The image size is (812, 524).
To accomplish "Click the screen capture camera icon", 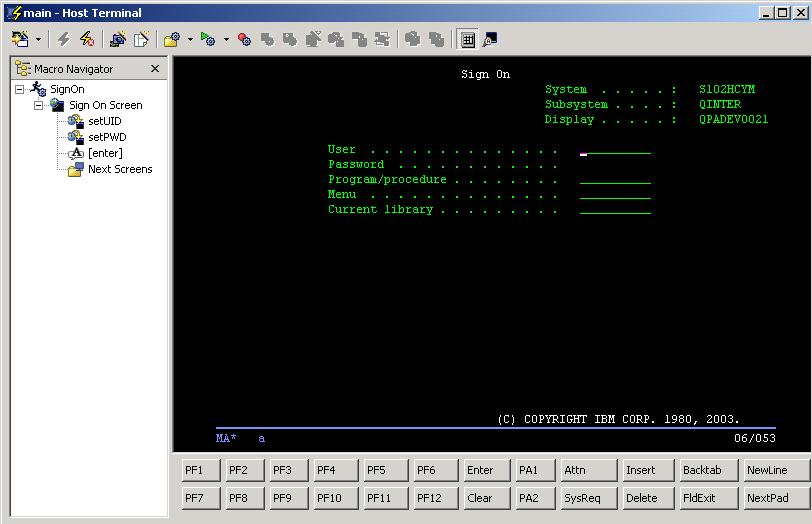I will click(118, 39).
